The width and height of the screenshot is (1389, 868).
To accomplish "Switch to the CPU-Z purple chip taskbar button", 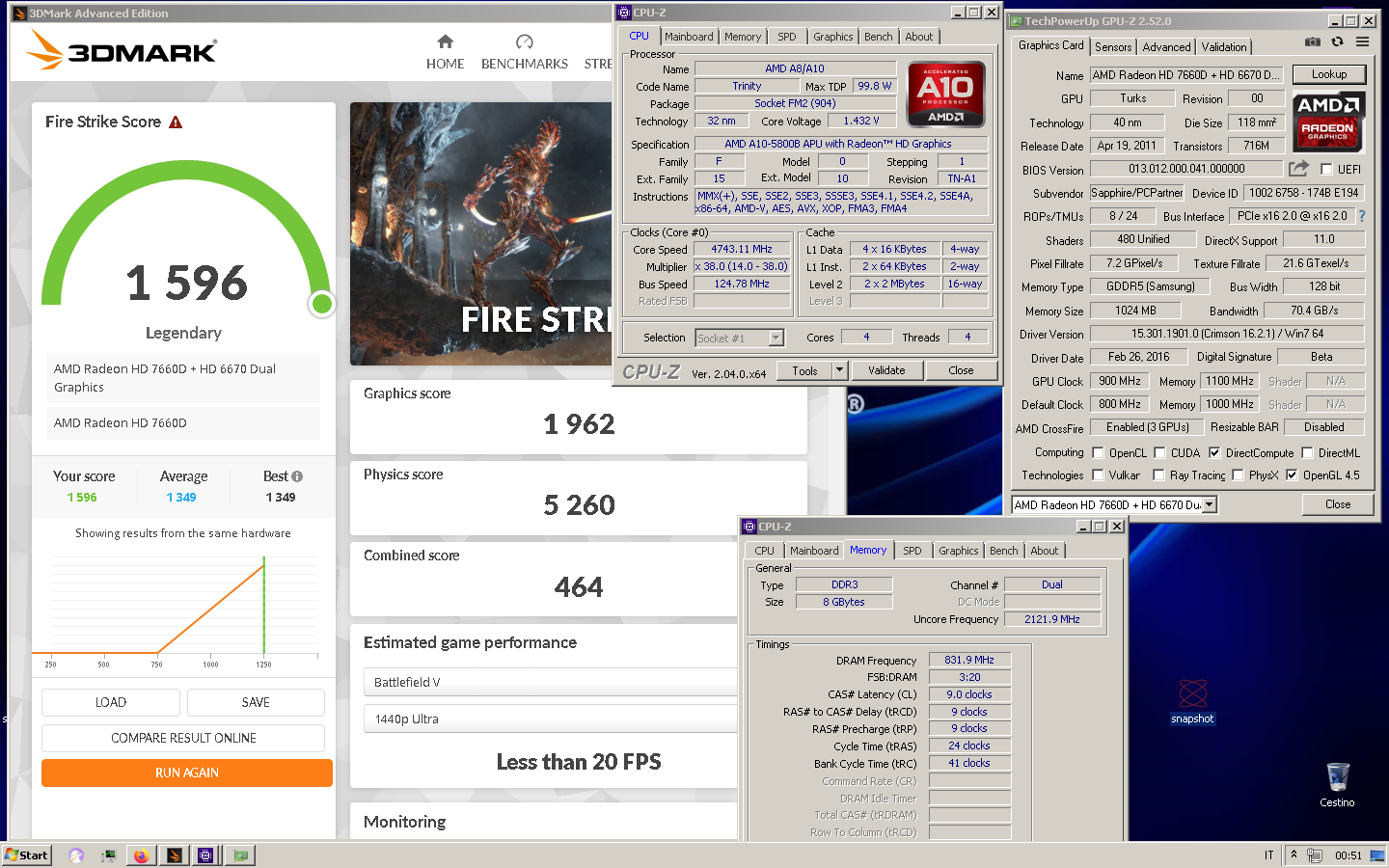I will coord(205,855).
